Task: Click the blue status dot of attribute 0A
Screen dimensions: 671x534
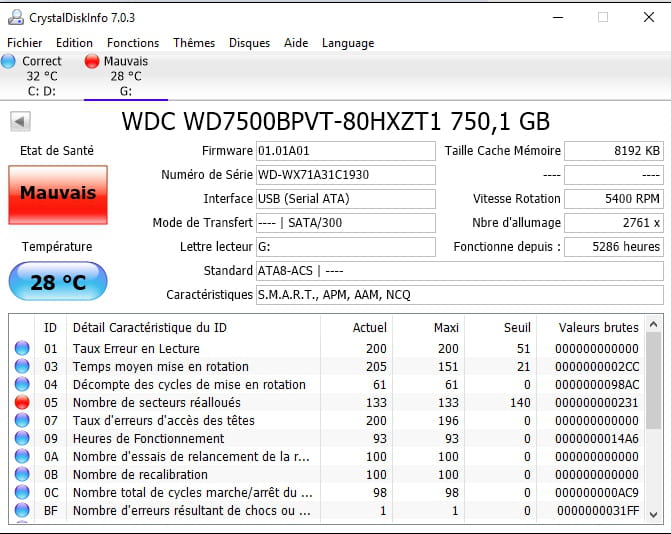Action: (x=22, y=456)
